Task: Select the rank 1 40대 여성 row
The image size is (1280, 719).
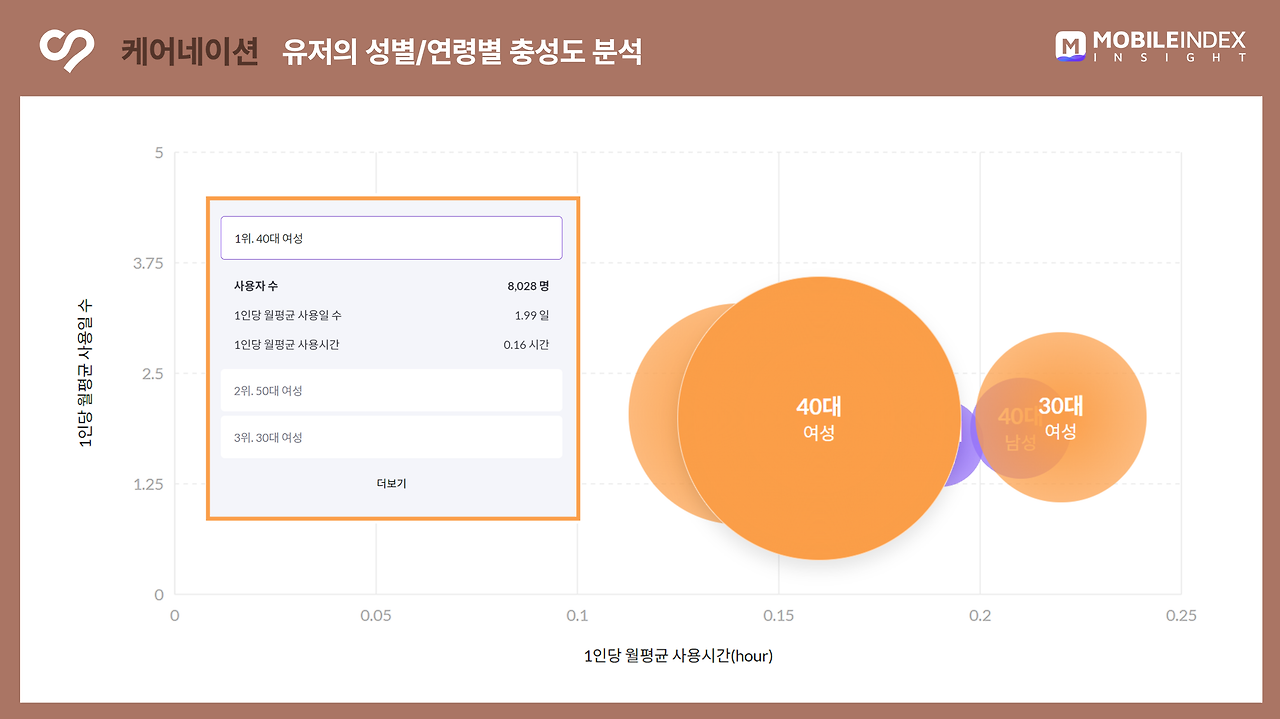Action: [391, 238]
